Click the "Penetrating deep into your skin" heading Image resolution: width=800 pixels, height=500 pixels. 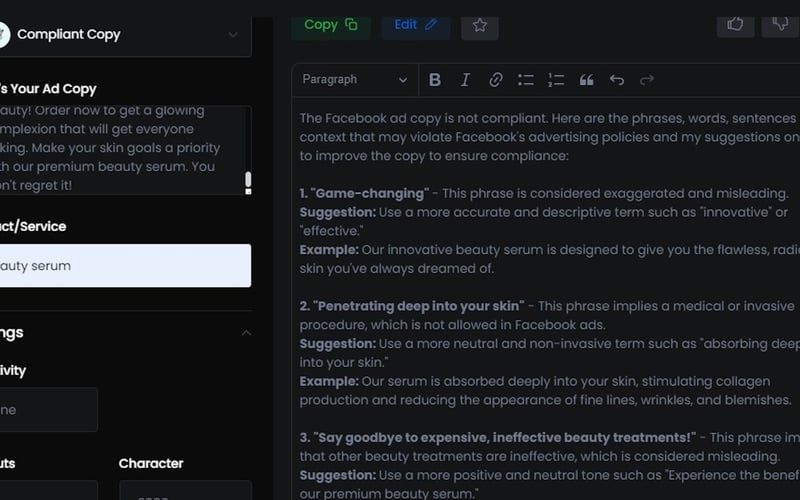click(418, 306)
